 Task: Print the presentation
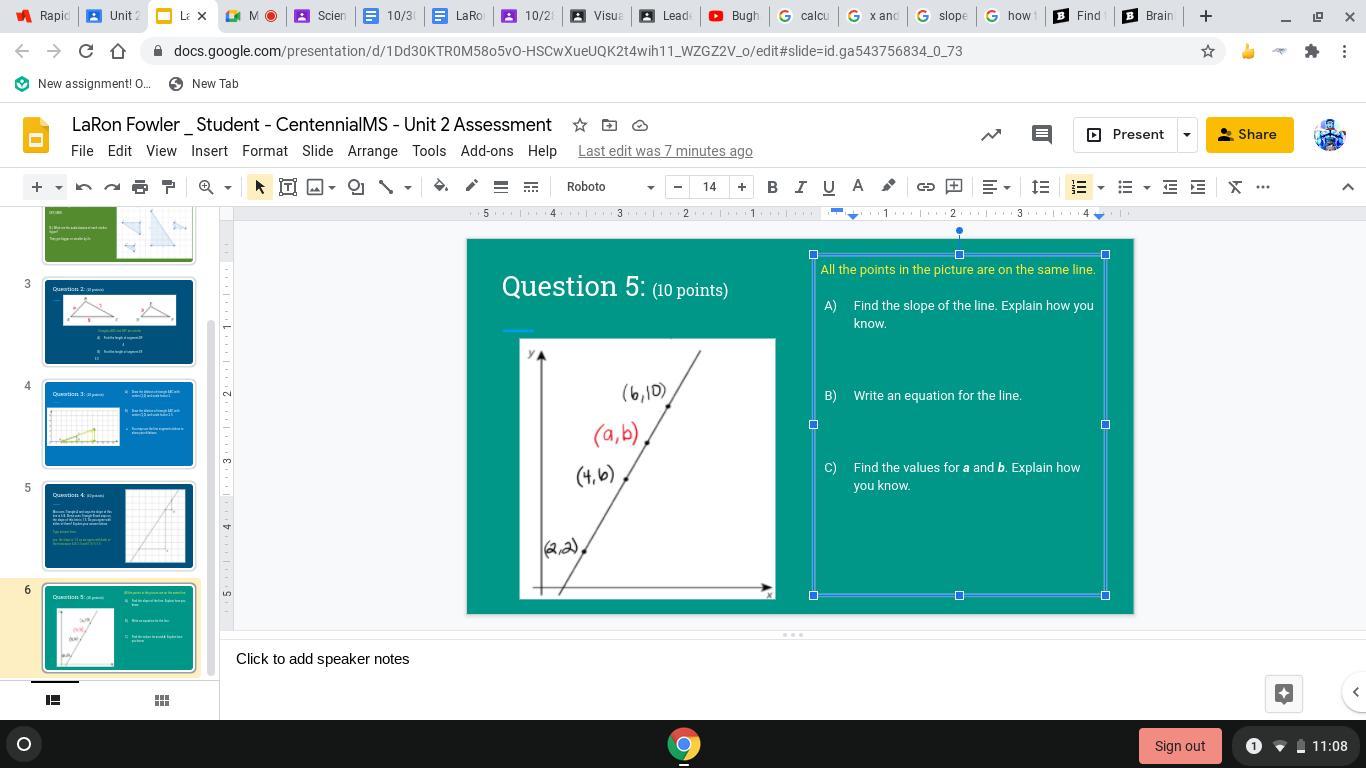pyautogui.click(x=140, y=187)
